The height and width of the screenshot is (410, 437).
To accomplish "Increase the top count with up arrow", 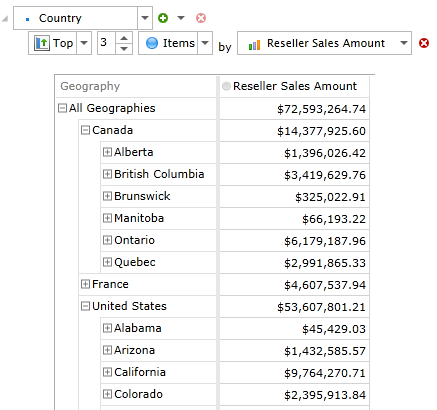I will [124, 38].
